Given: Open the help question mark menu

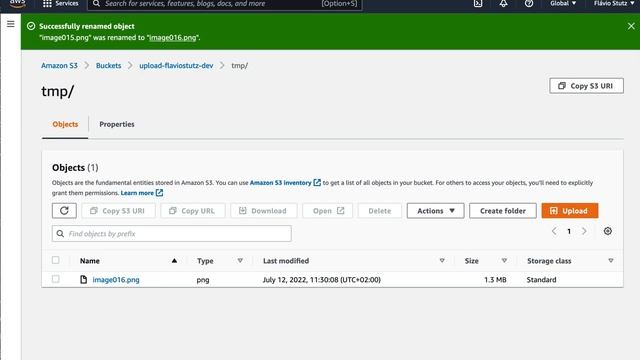Looking at the screenshot, I should [529, 3].
